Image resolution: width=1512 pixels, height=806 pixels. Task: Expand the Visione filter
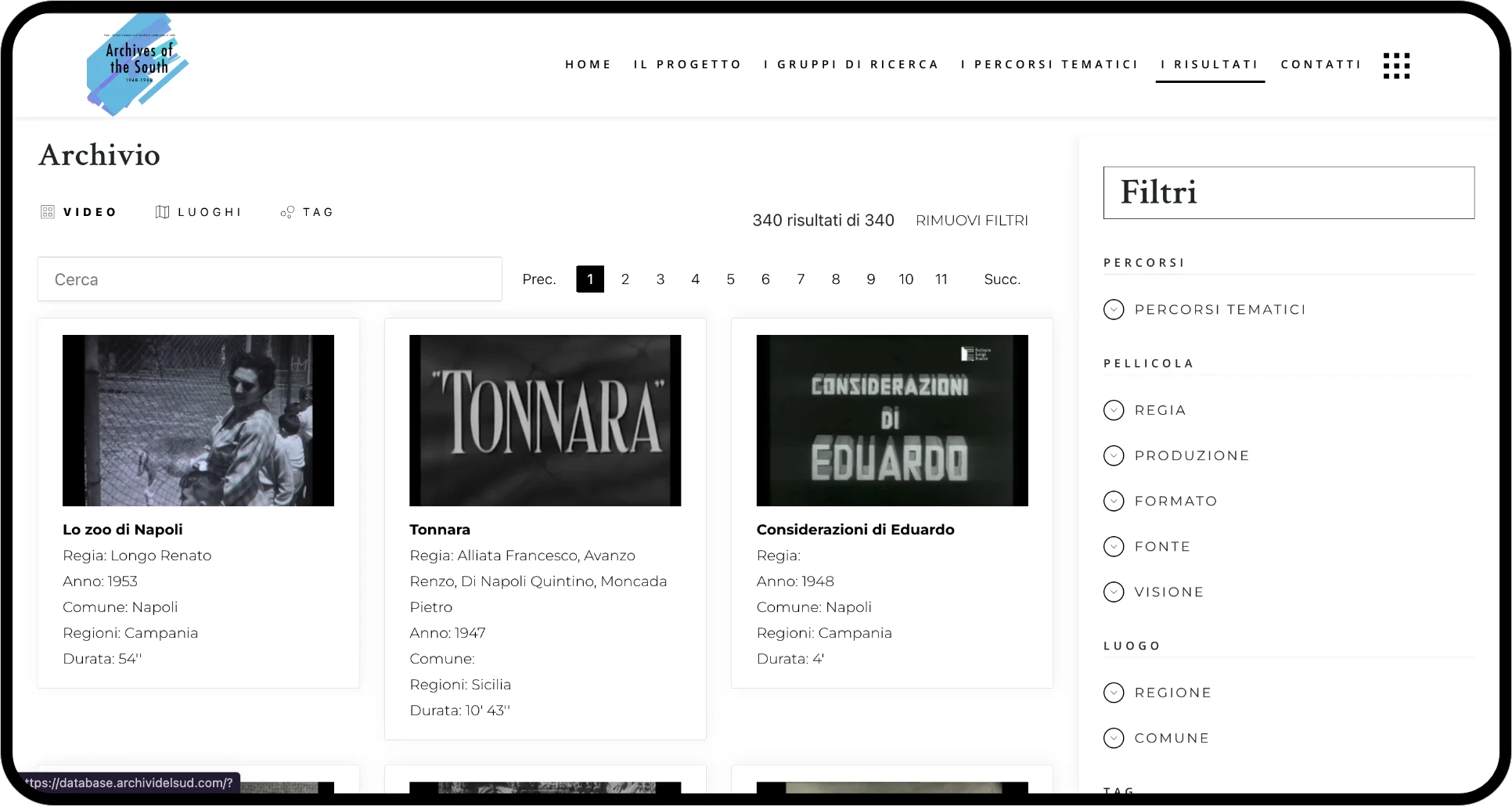coord(1114,592)
